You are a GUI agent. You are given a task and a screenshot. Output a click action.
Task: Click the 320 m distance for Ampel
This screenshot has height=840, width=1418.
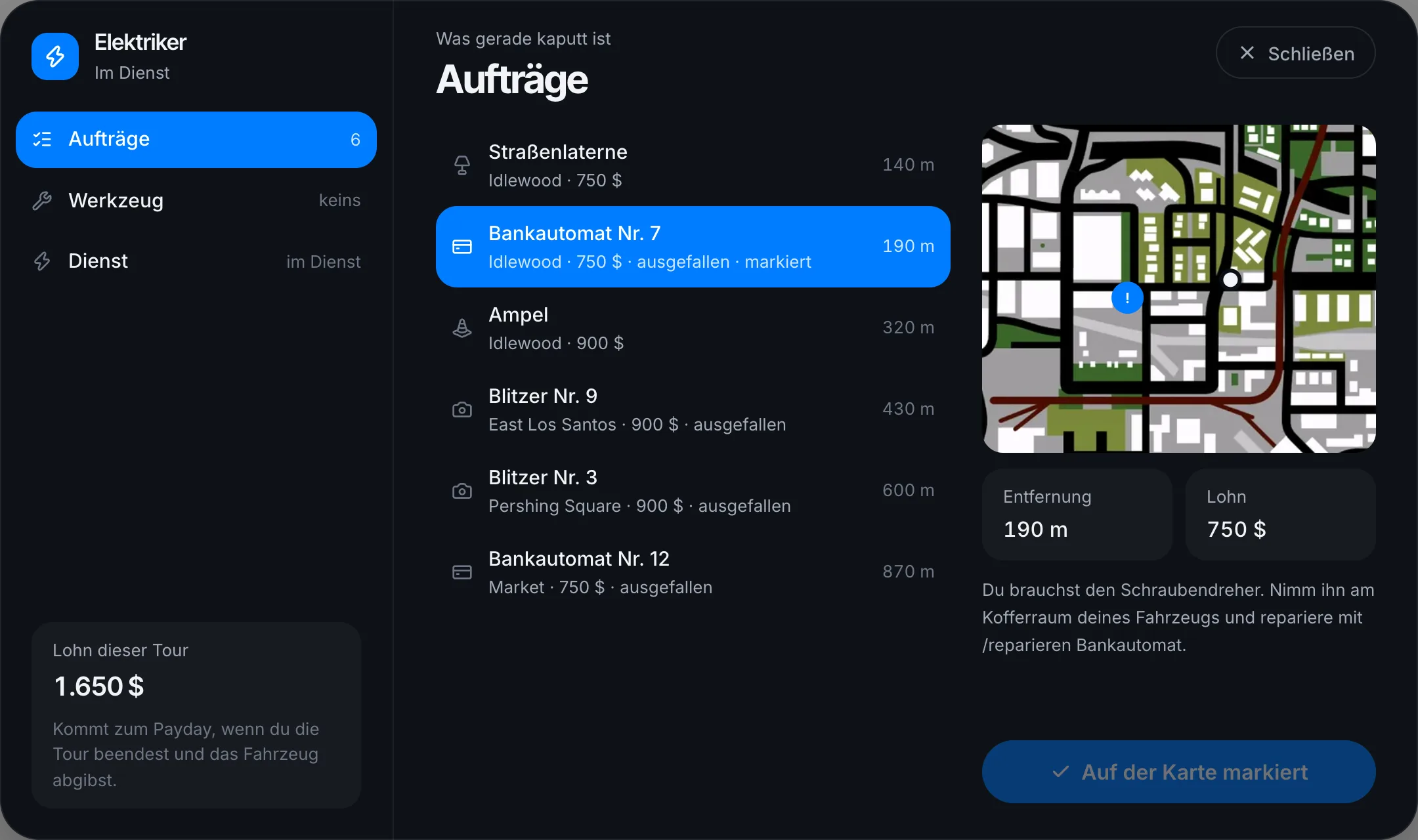coord(908,327)
